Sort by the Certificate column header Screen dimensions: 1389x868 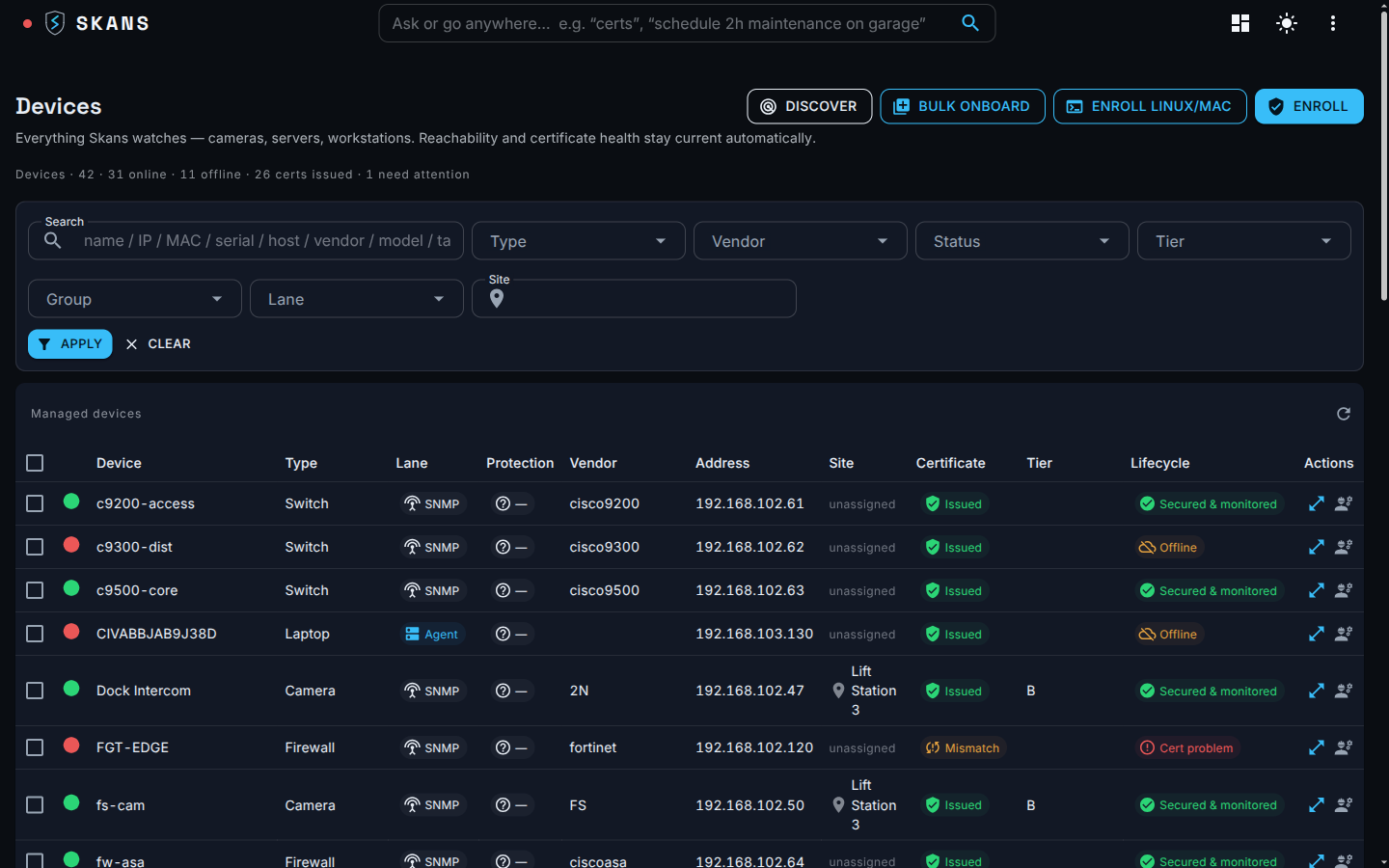(950, 463)
